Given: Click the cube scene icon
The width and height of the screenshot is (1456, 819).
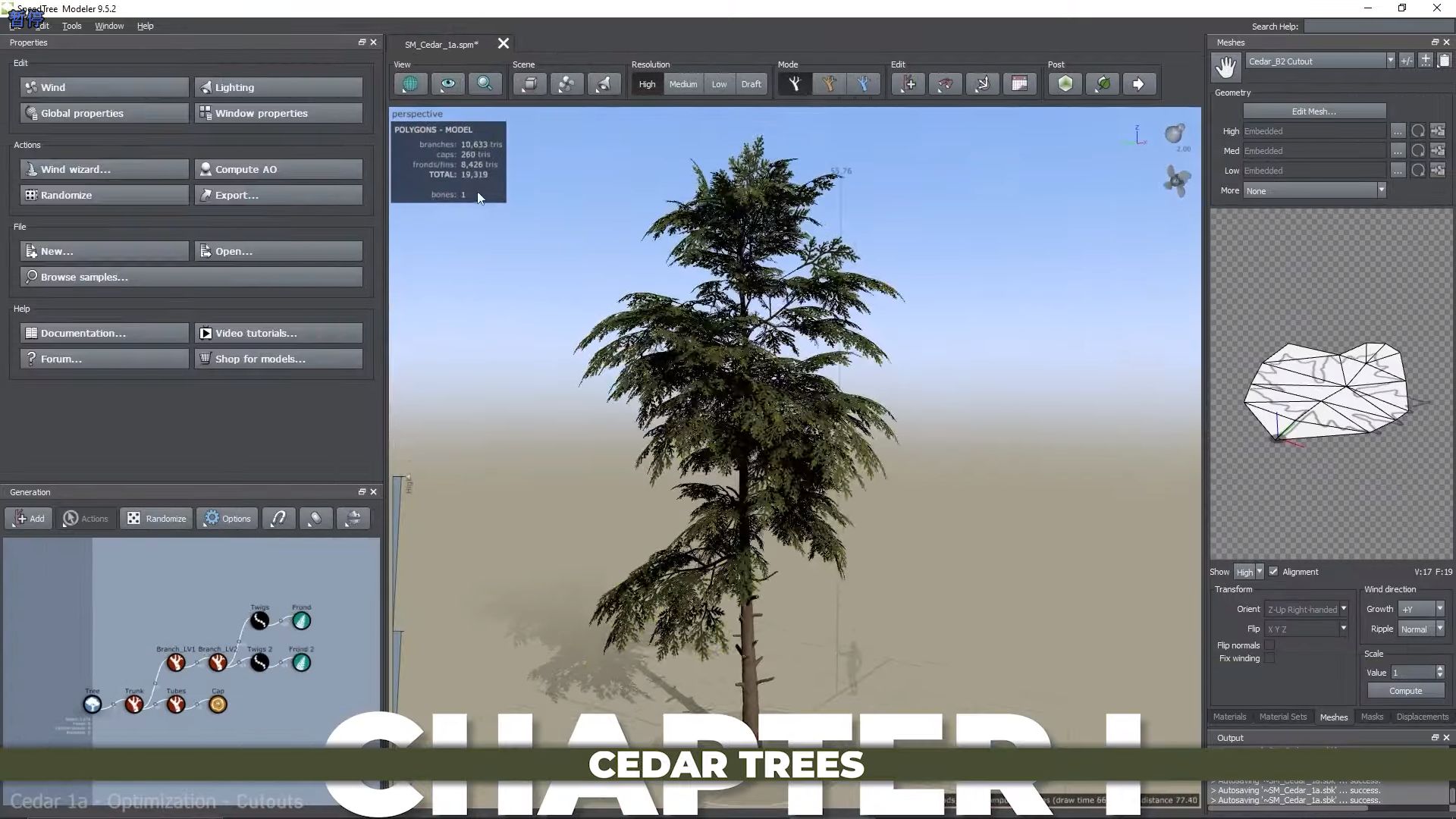Looking at the screenshot, I should coord(529,84).
